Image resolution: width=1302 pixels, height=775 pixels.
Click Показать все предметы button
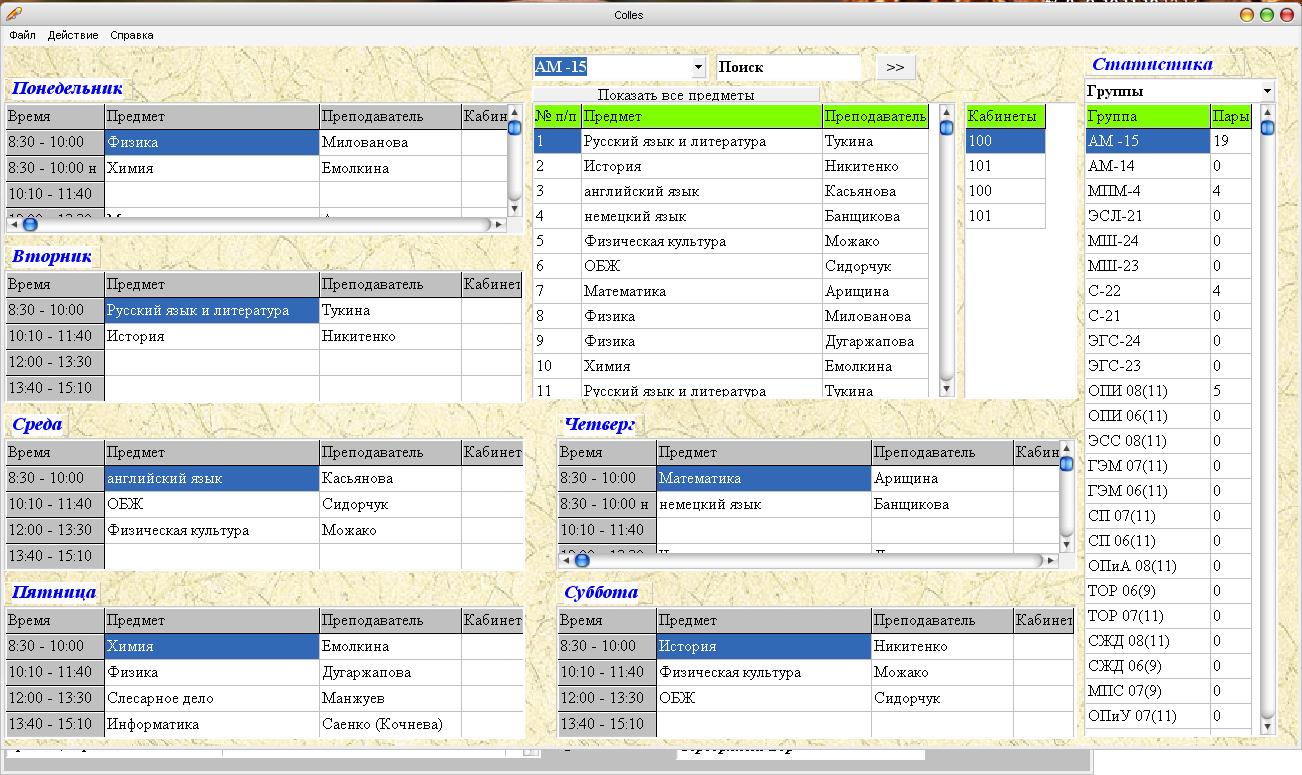point(676,95)
